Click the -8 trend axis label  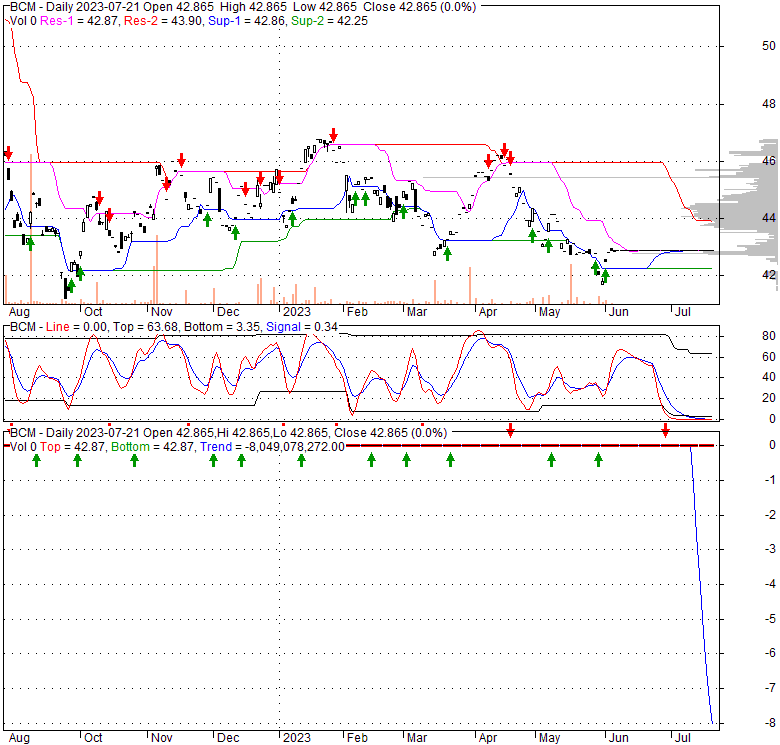pos(770,723)
